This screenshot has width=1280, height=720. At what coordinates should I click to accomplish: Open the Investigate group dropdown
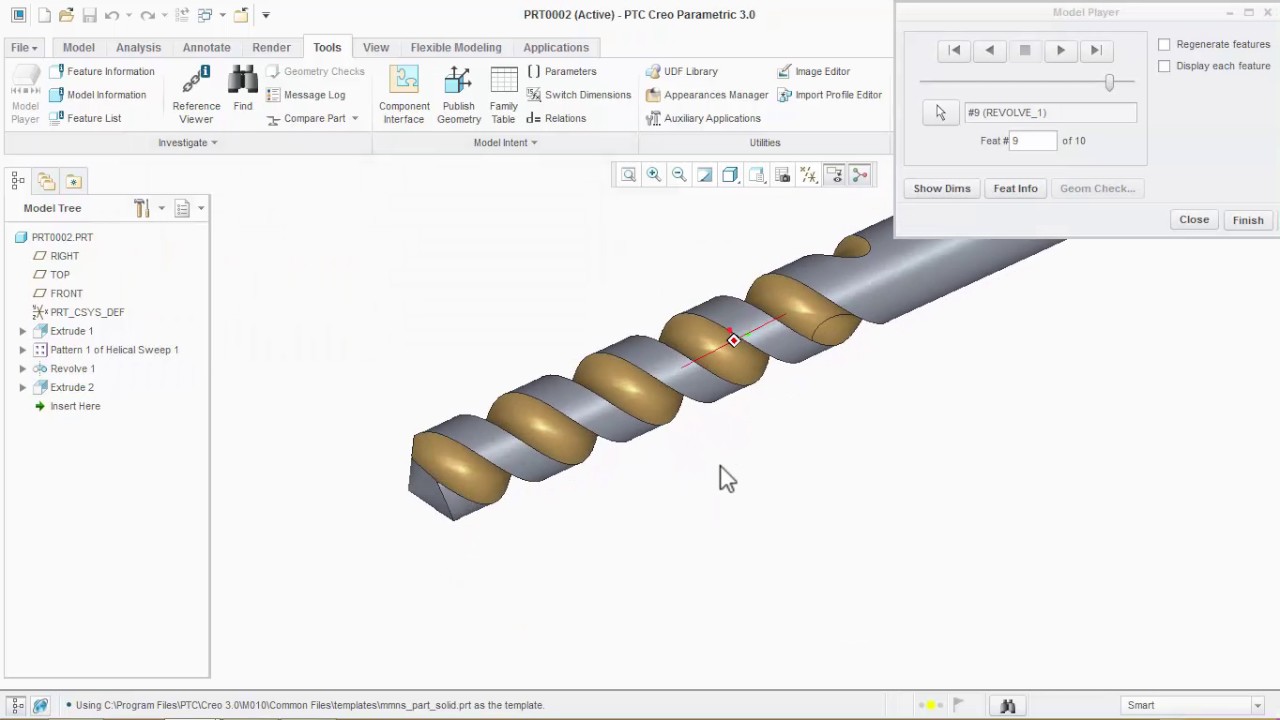[x=188, y=143]
